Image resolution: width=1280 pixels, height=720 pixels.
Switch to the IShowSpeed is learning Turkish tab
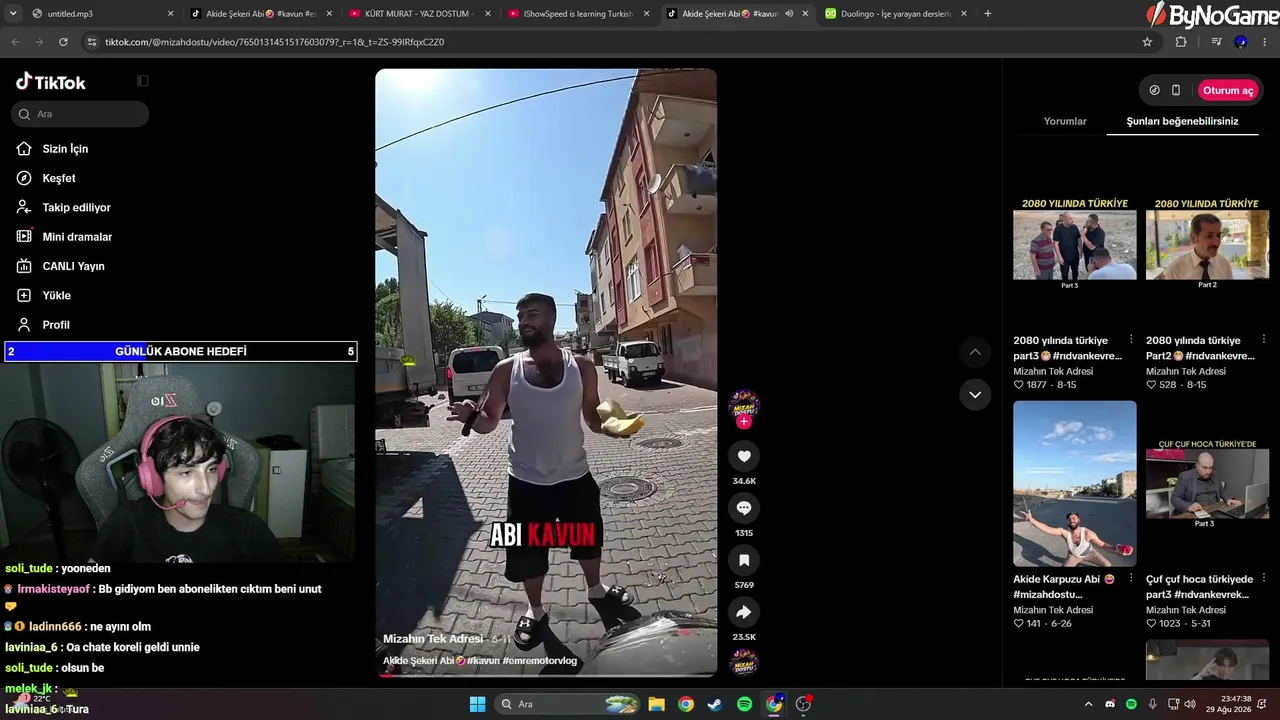coord(579,14)
